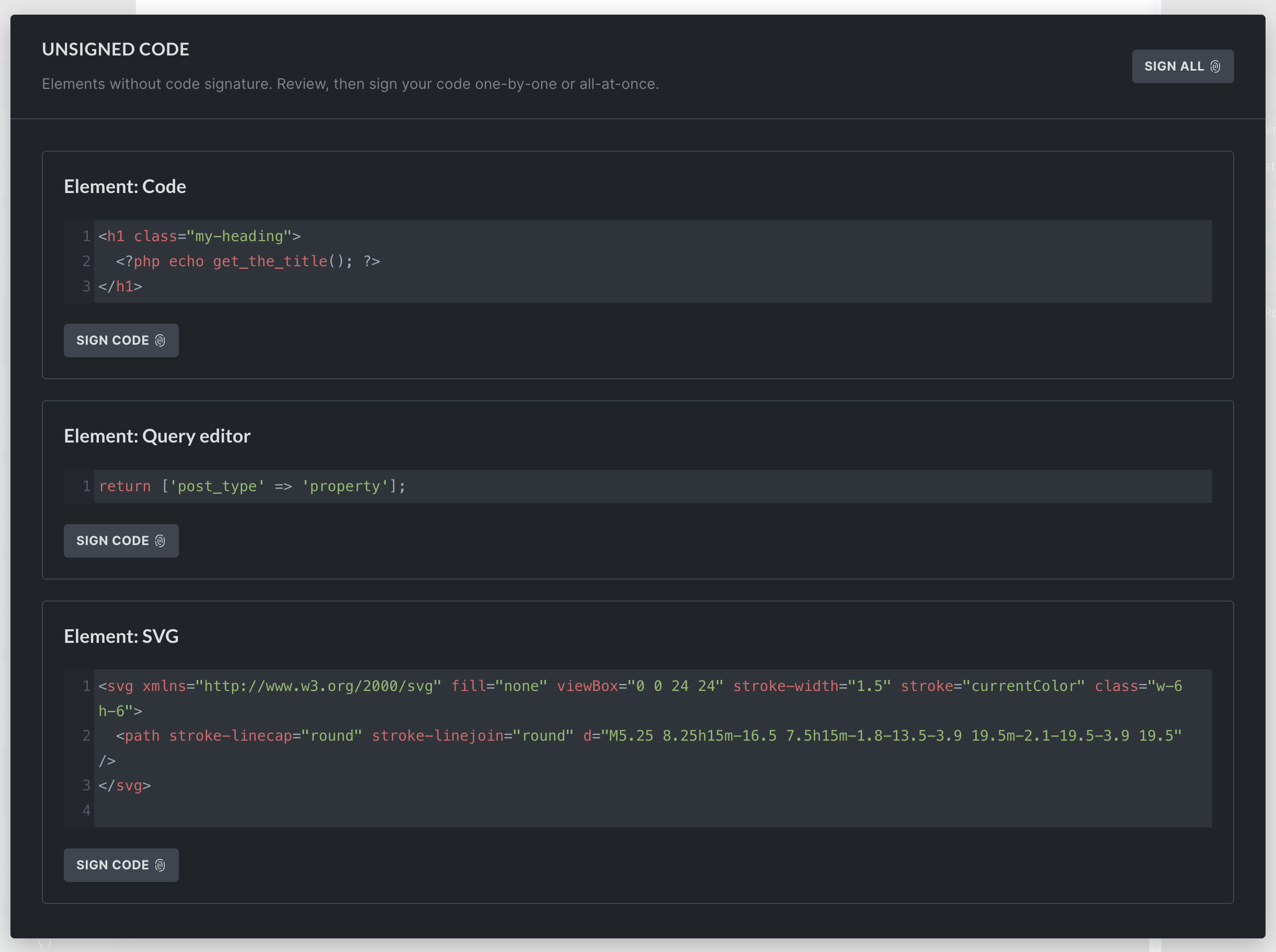Click the Sign All button
1276x952 pixels.
click(x=1174, y=66)
